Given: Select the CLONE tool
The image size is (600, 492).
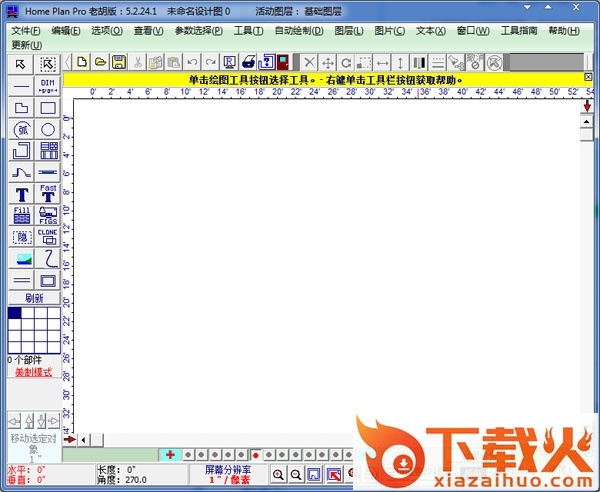Looking at the screenshot, I should pyautogui.click(x=48, y=237).
